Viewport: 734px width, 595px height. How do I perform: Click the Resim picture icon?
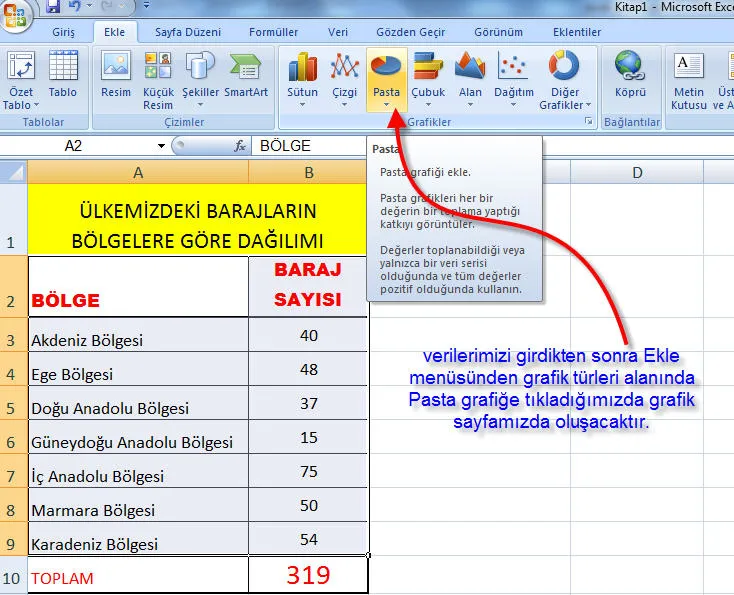click(116, 68)
